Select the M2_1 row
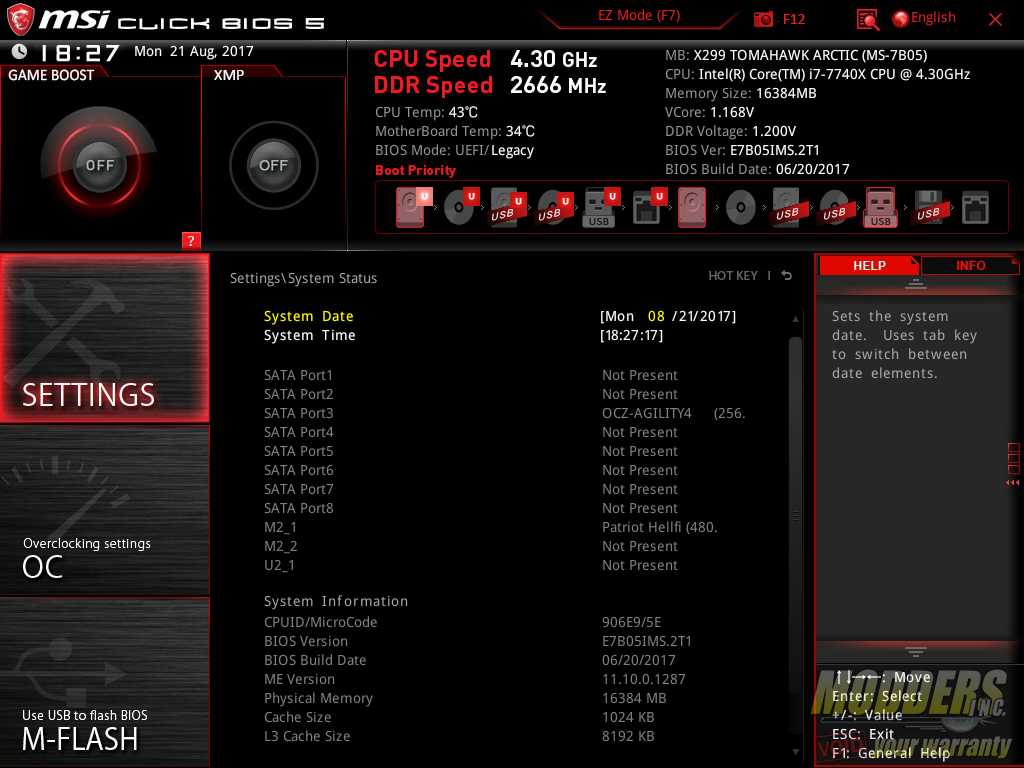The image size is (1024, 768). point(503,527)
